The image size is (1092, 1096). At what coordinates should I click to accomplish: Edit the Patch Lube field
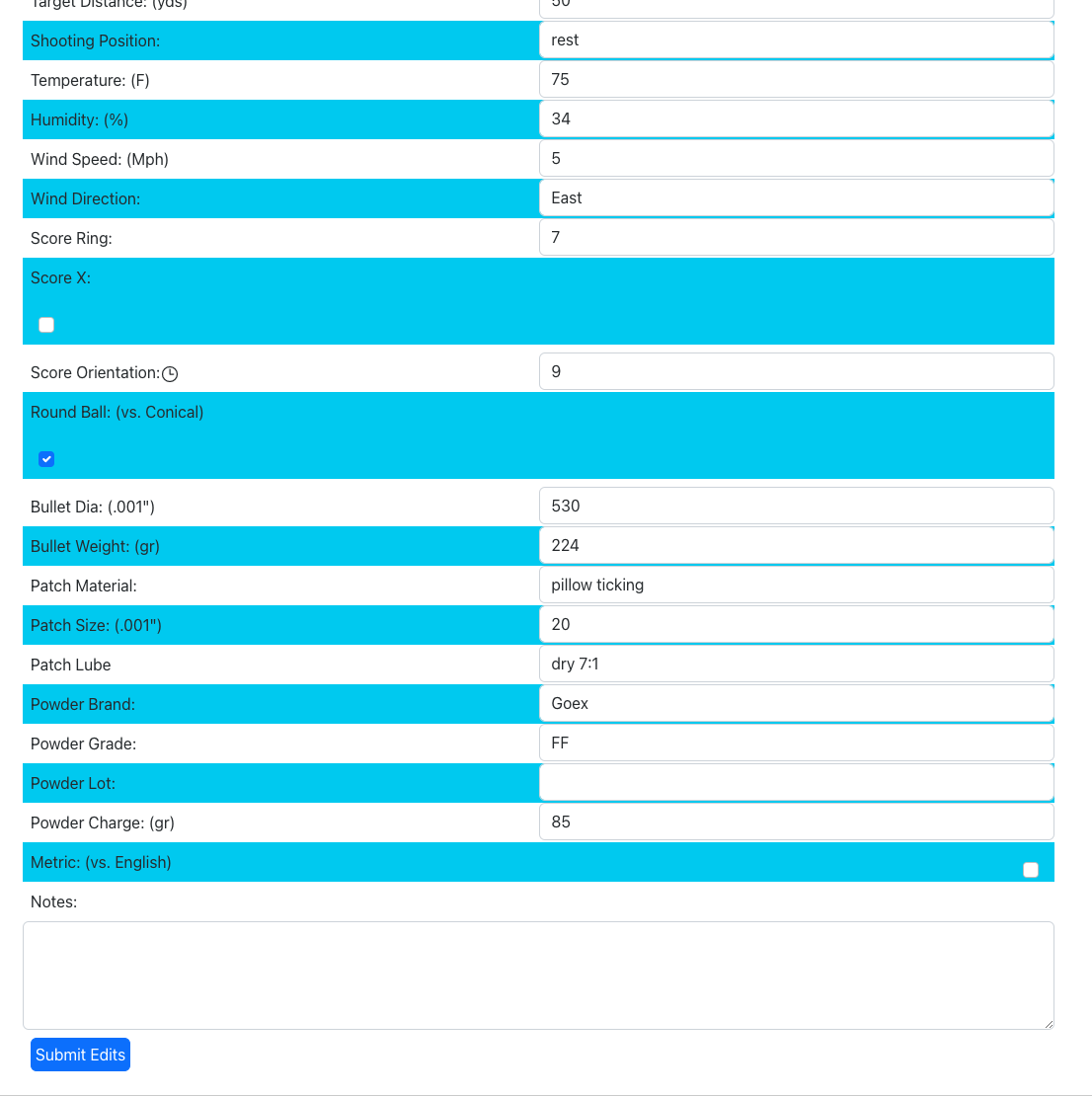(x=796, y=665)
